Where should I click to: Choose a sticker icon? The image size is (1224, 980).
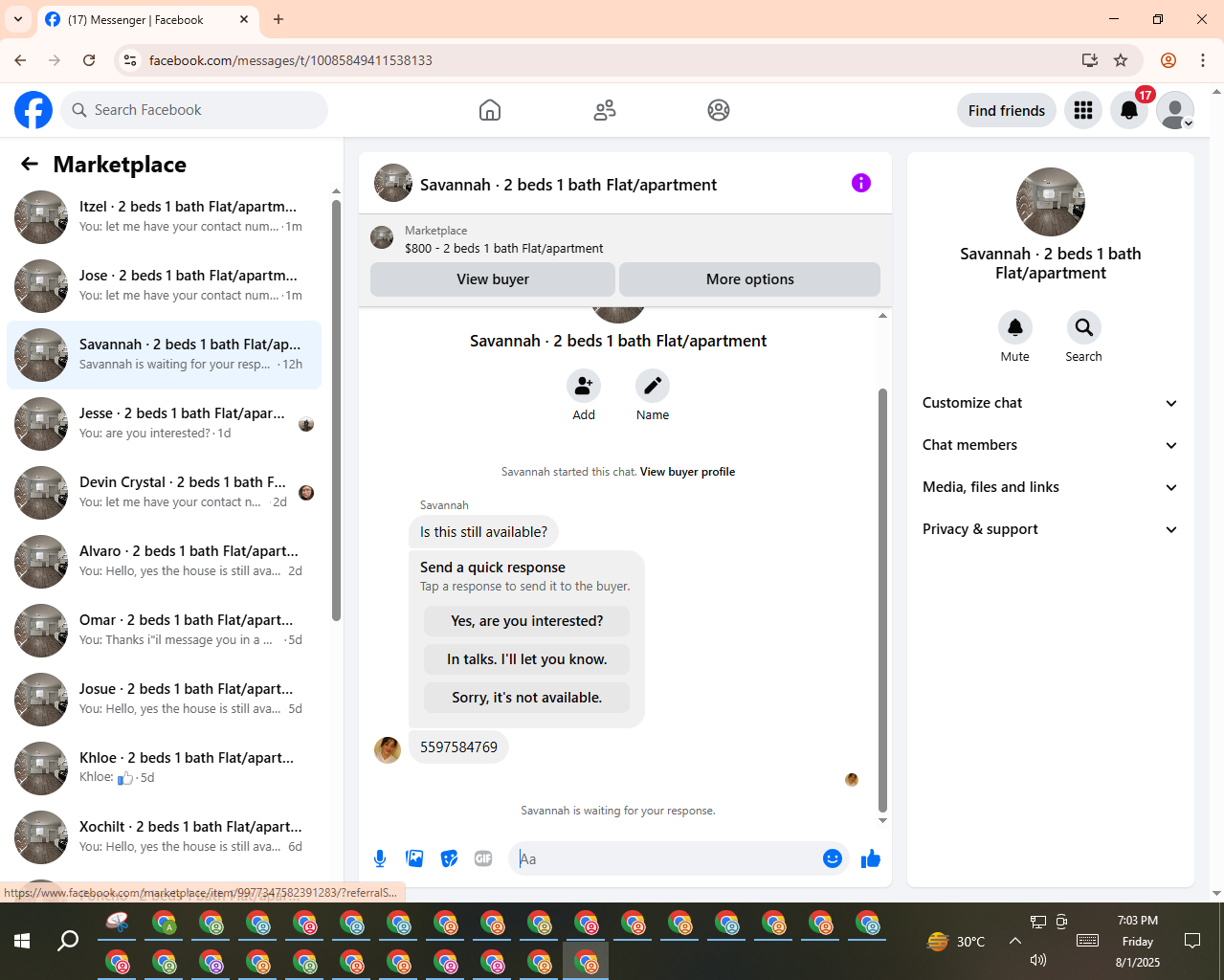click(x=449, y=858)
